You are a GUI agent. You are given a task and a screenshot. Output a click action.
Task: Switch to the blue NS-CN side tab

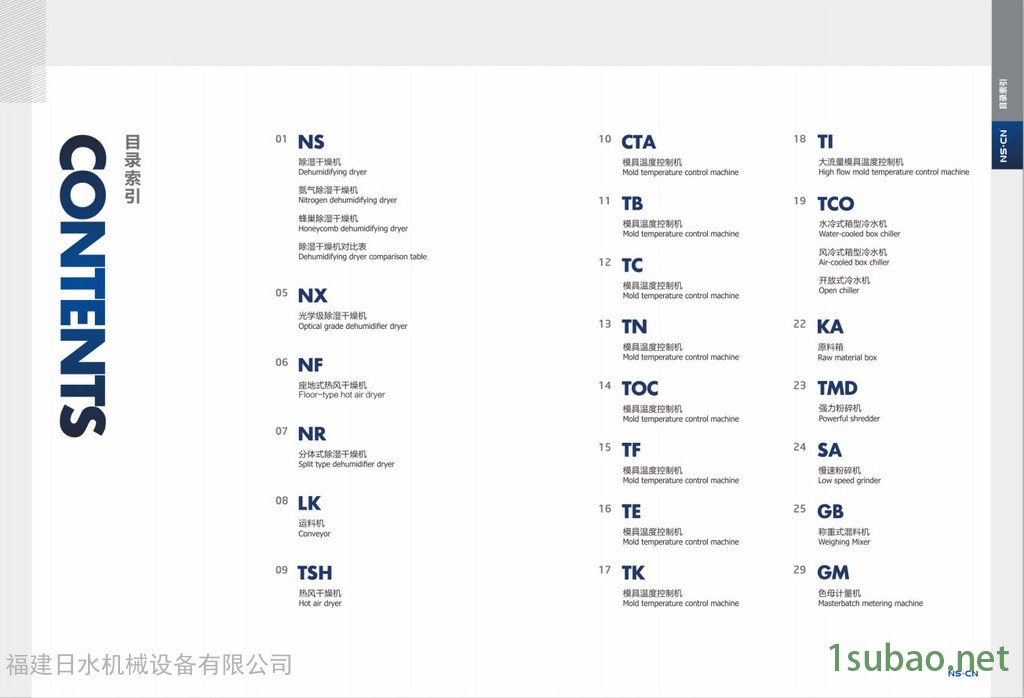pyautogui.click(x=1006, y=146)
